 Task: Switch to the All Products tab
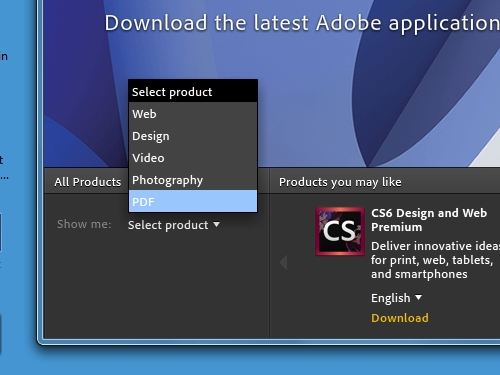pyautogui.click(x=88, y=182)
